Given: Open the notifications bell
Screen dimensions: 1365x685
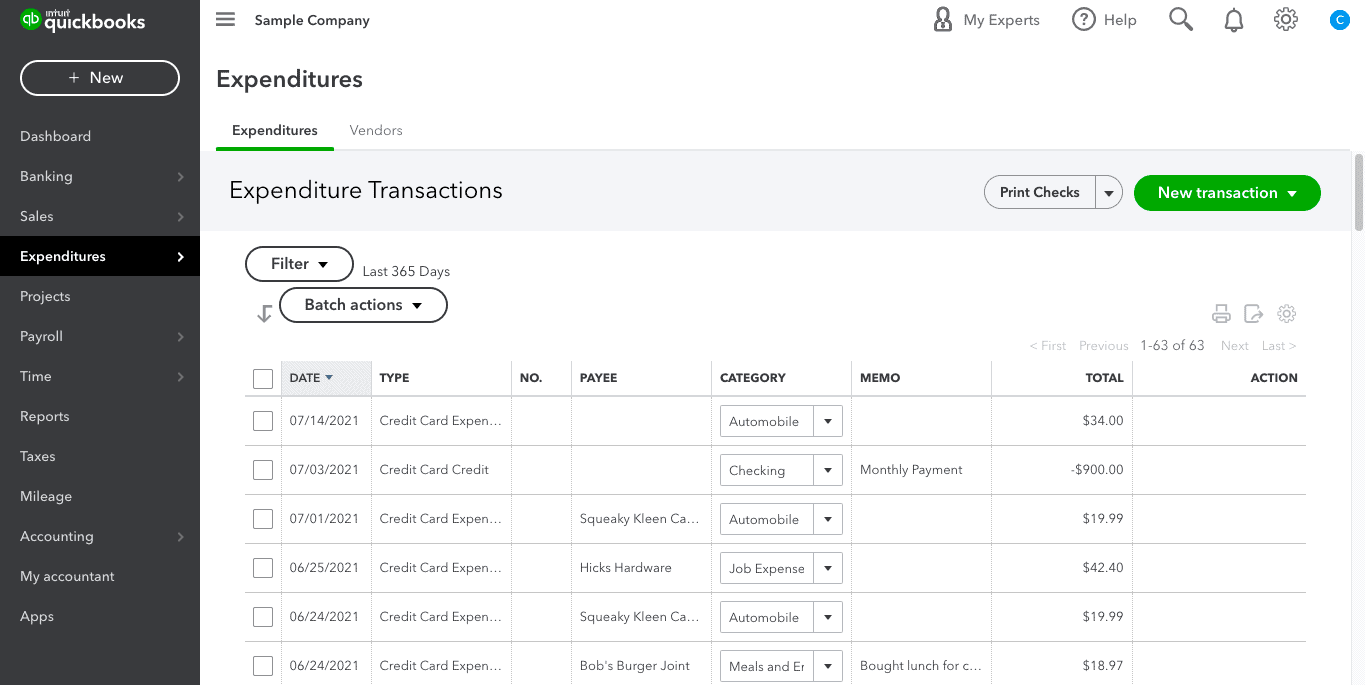Looking at the screenshot, I should pyautogui.click(x=1234, y=20).
